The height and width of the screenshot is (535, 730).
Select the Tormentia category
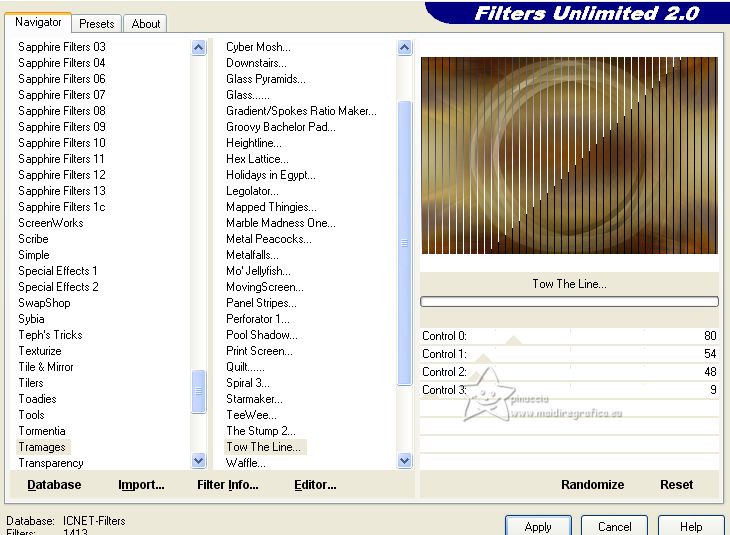click(x=42, y=431)
